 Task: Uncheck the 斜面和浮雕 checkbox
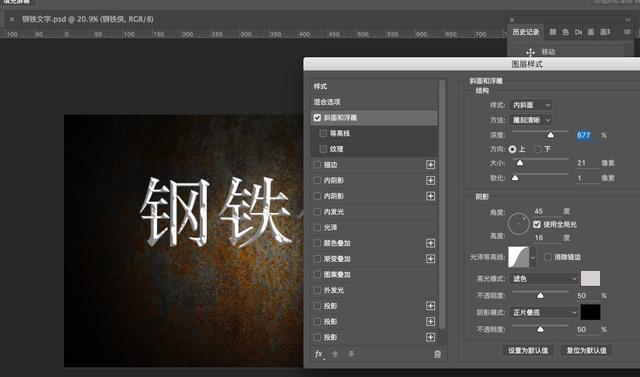pos(317,118)
